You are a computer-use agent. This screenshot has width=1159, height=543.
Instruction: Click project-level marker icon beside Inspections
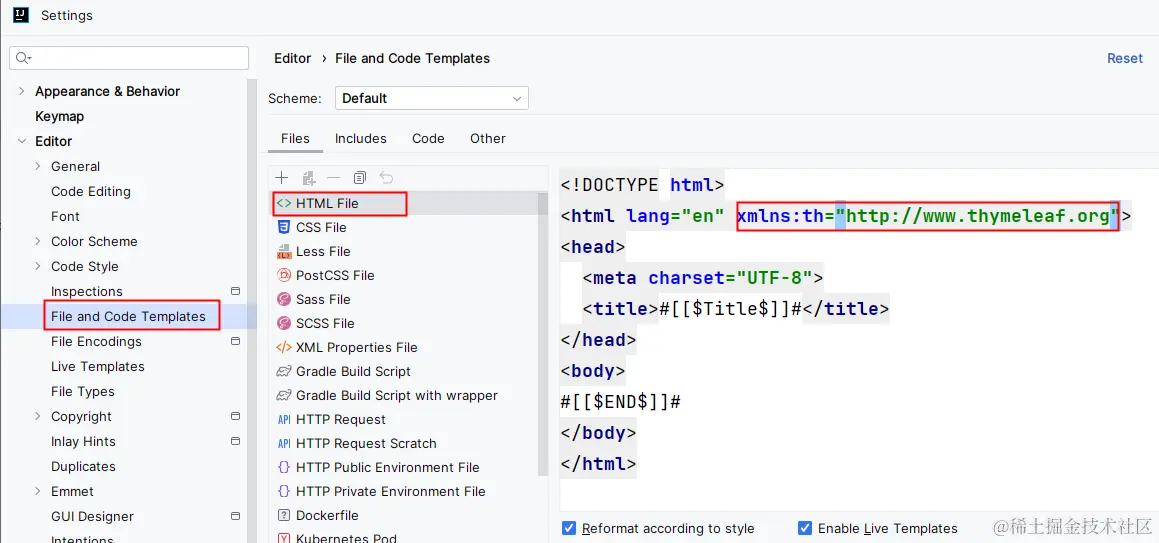pyautogui.click(x=236, y=291)
